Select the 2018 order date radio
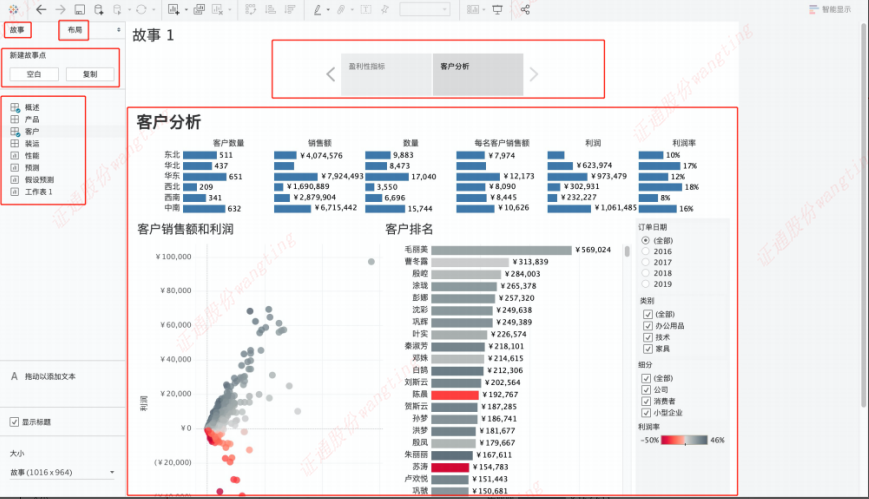Image resolution: width=869 pixels, height=499 pixels. (x=645, y=273)
